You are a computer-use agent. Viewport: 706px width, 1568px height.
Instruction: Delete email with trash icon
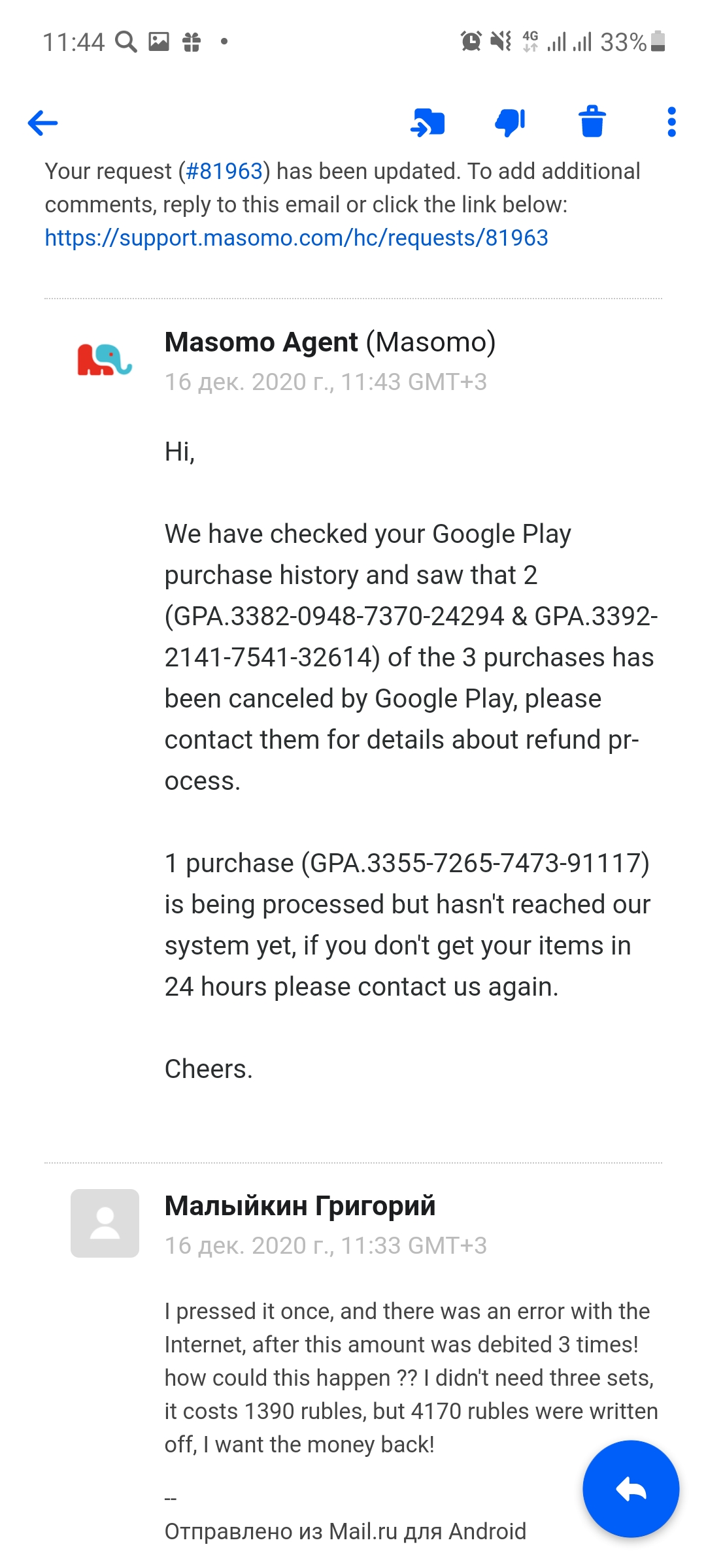point(592,122)
